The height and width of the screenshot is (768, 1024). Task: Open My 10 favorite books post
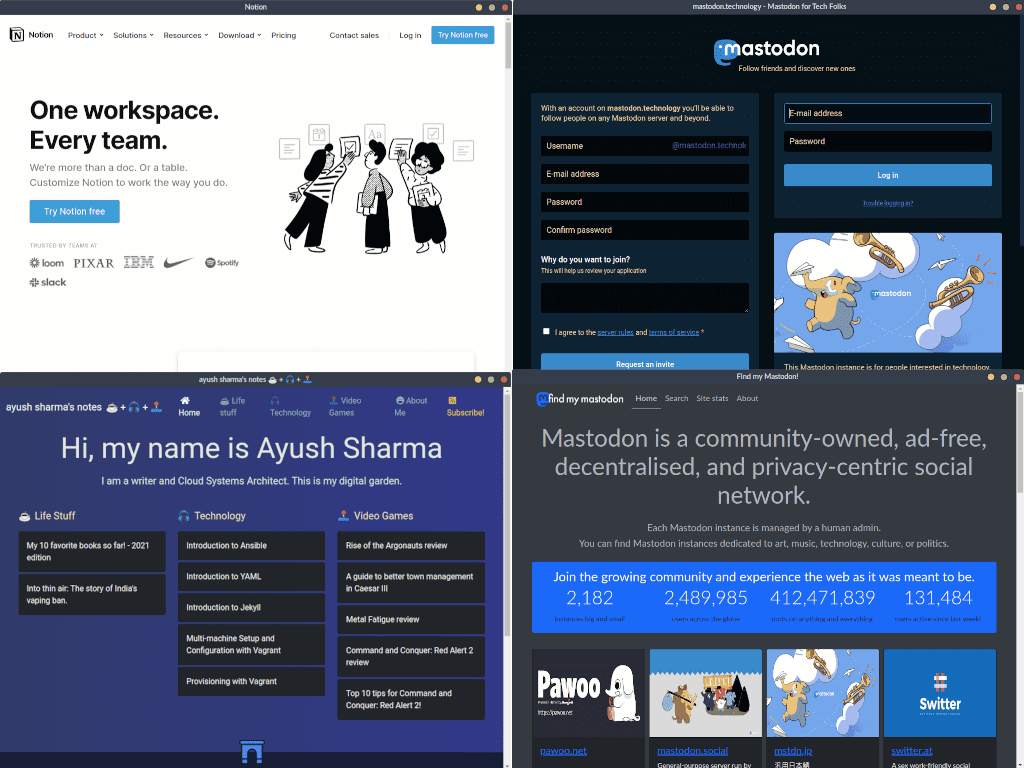(x=92, y=551)
